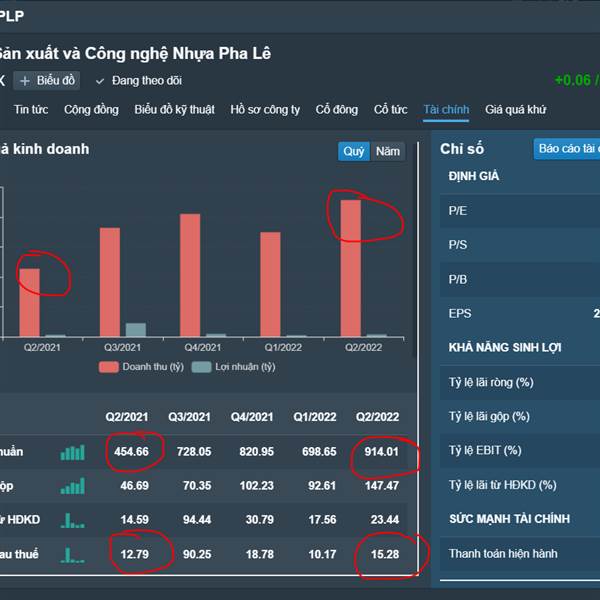Click the Q2/2021 table column header
The width and height of the screenshot is (600, 600).
(x=127, y=417)
